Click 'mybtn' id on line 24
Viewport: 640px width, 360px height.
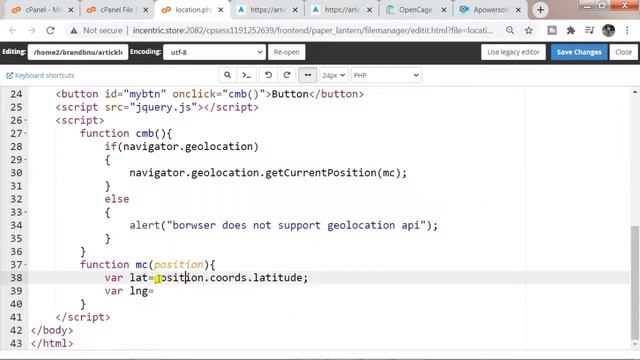pos(145,94)
